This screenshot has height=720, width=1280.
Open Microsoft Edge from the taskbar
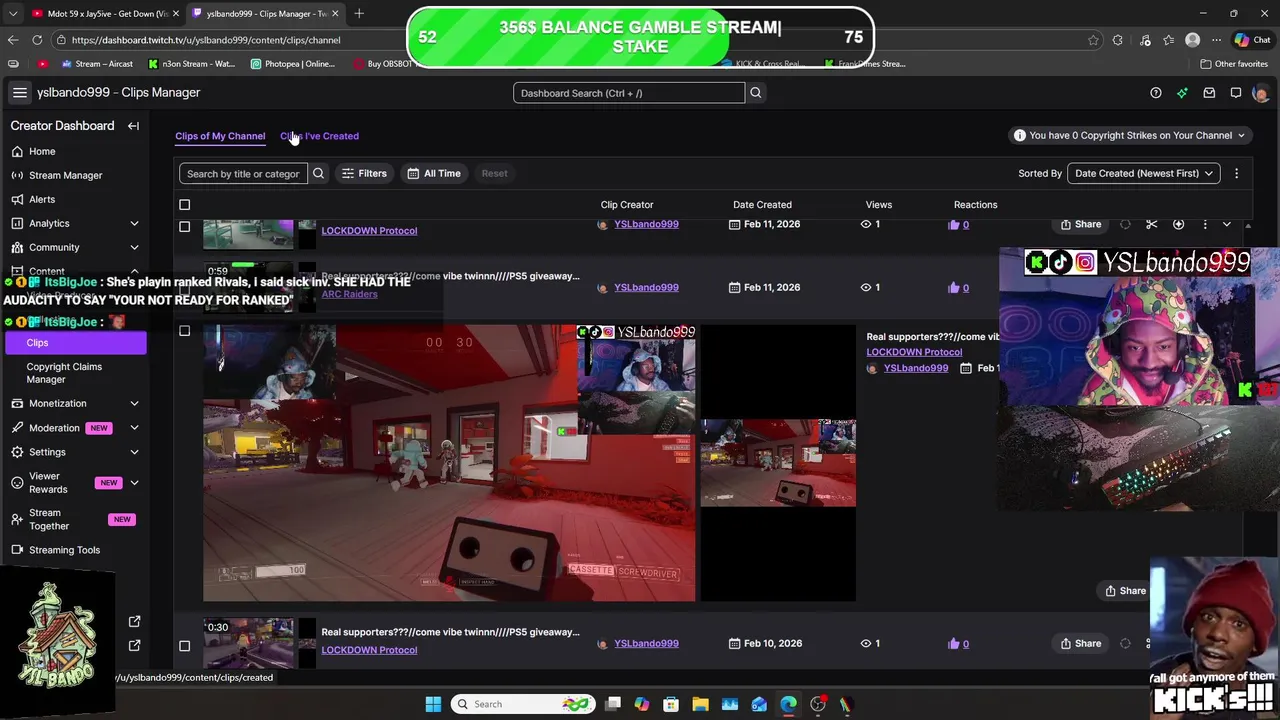tap(788, 704)
